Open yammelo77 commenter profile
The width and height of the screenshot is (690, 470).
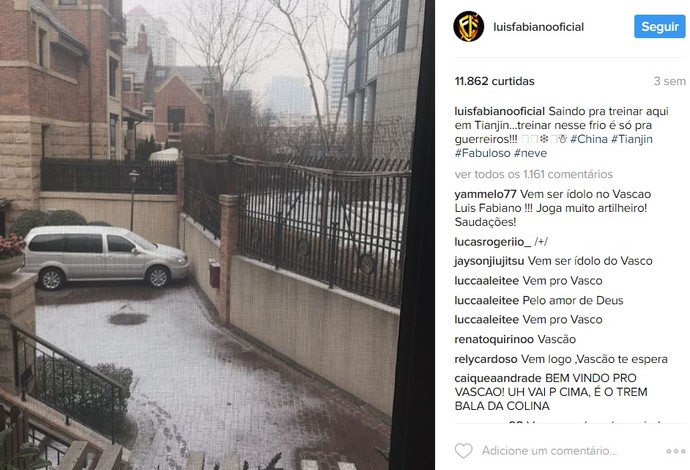pyautogui.click(x=485, y=194)
